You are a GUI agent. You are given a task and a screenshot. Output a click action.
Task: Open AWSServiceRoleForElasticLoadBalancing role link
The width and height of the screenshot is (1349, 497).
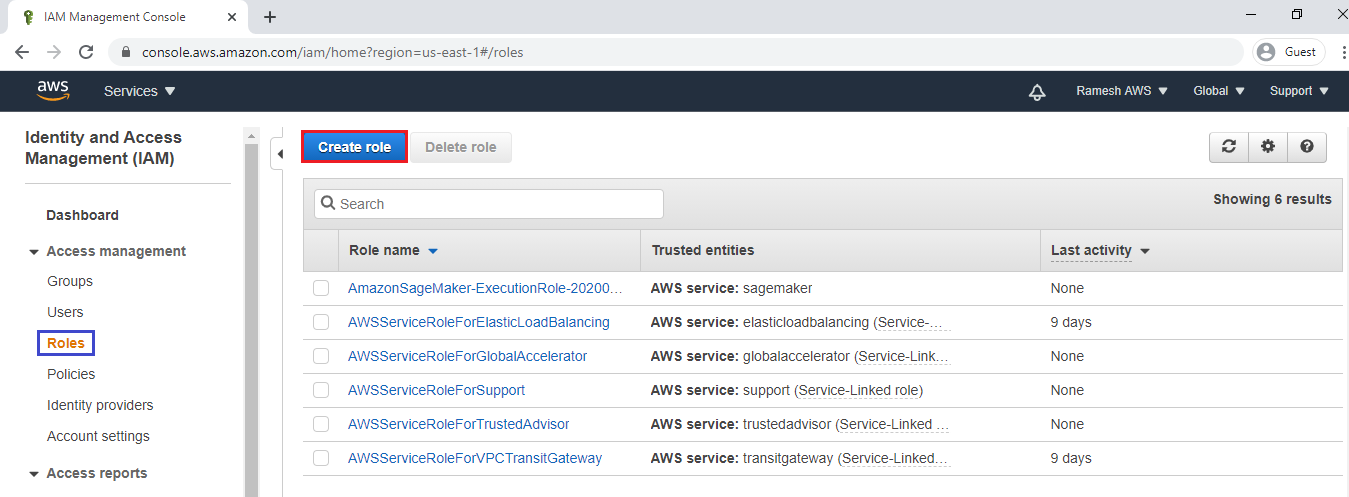[479, 322]
